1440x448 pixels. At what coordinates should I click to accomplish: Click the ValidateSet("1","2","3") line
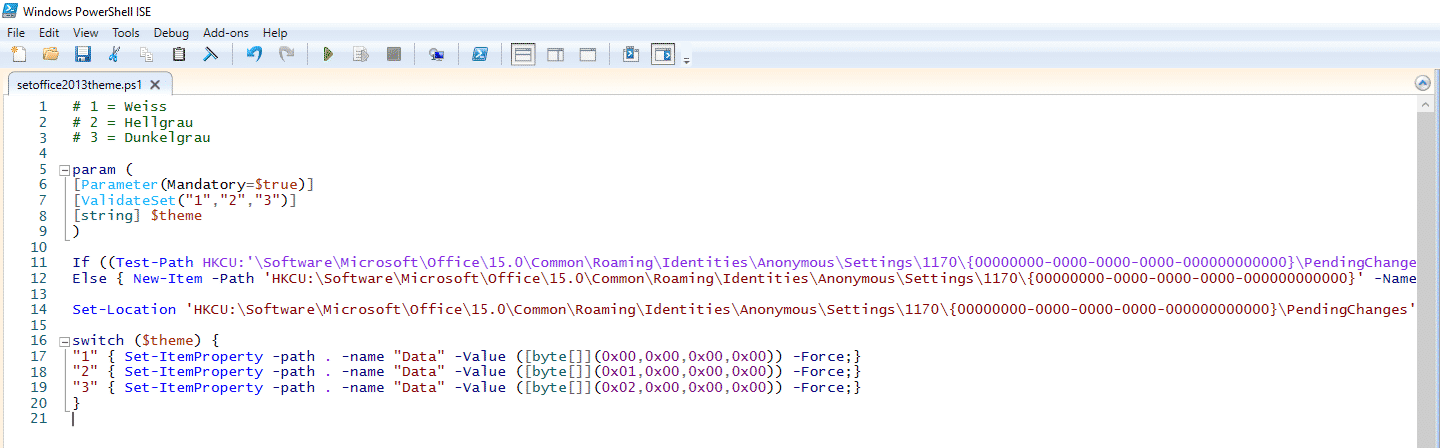(185, 200)
